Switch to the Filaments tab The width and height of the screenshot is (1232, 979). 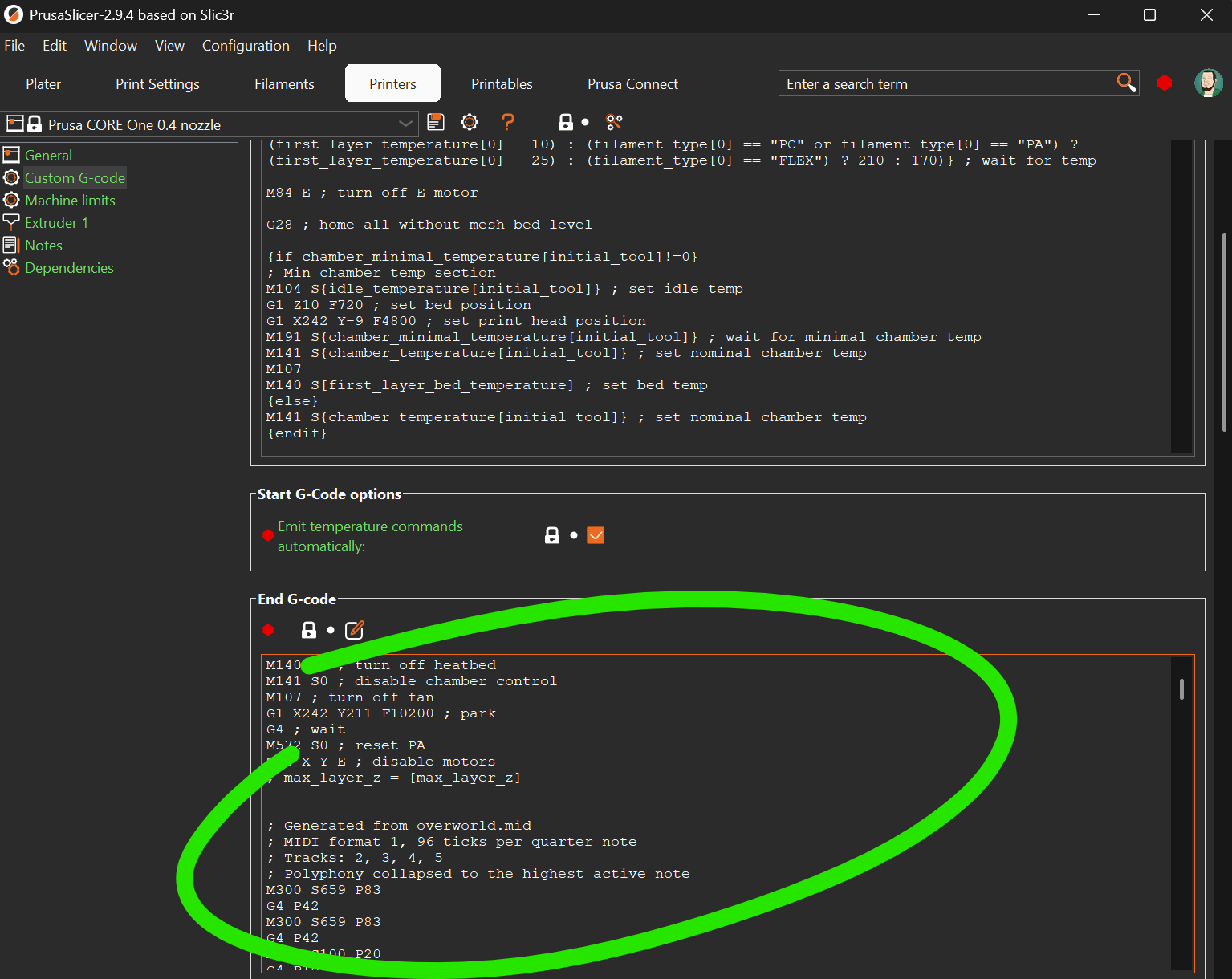click(284, 83)
